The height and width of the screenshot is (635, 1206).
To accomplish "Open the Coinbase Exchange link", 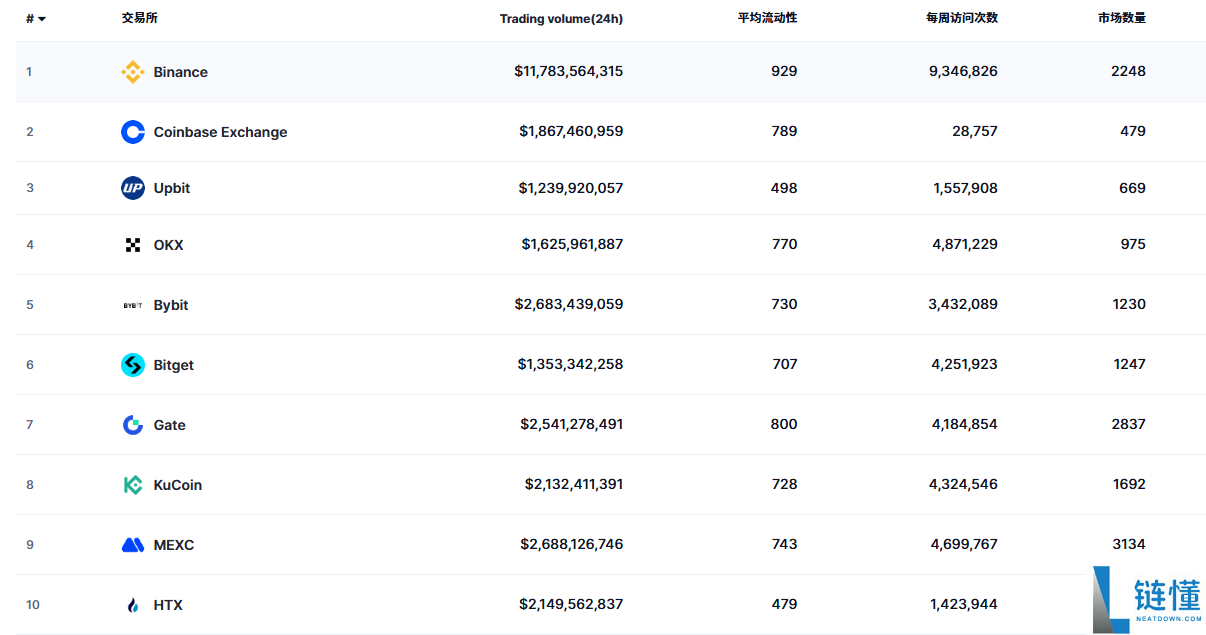I will tap(220, 132).
